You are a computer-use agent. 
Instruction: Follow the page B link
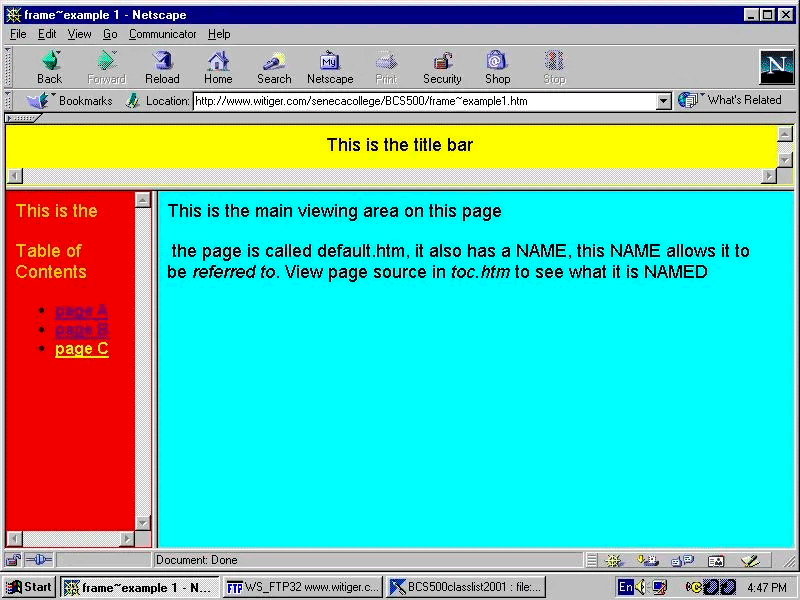[x=82, y=330]
